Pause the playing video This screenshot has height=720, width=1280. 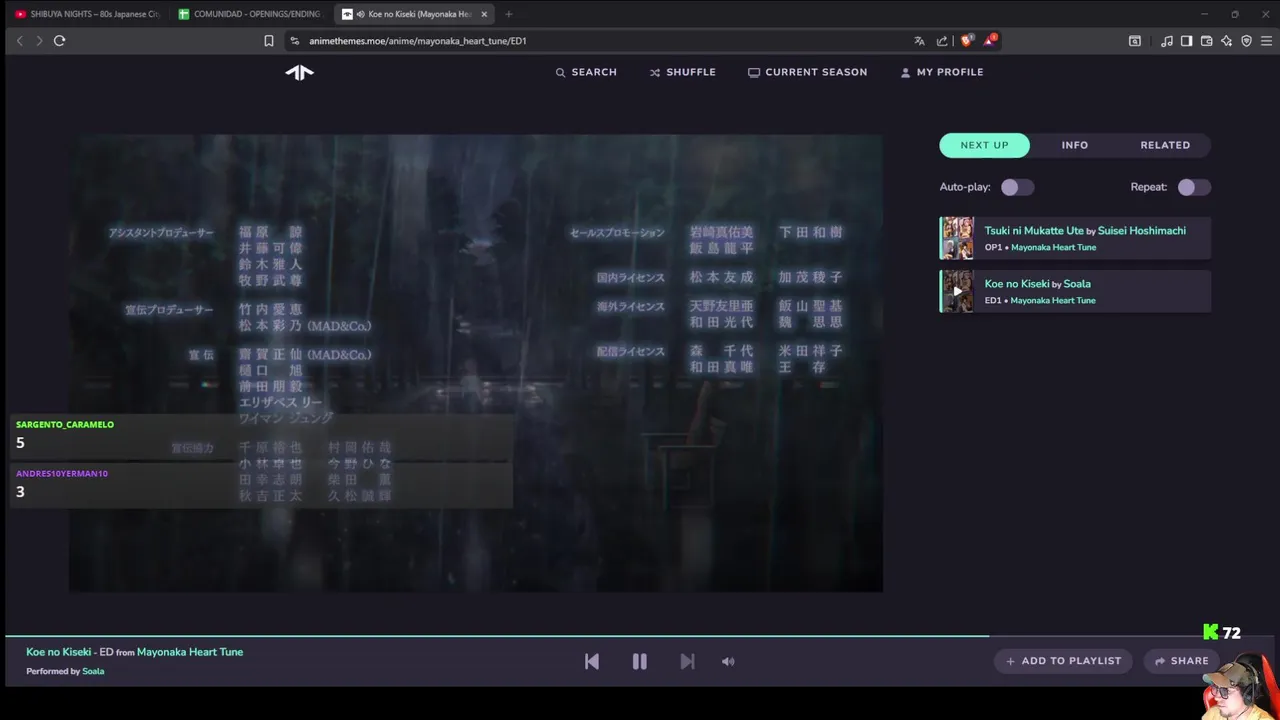point(640,661)
